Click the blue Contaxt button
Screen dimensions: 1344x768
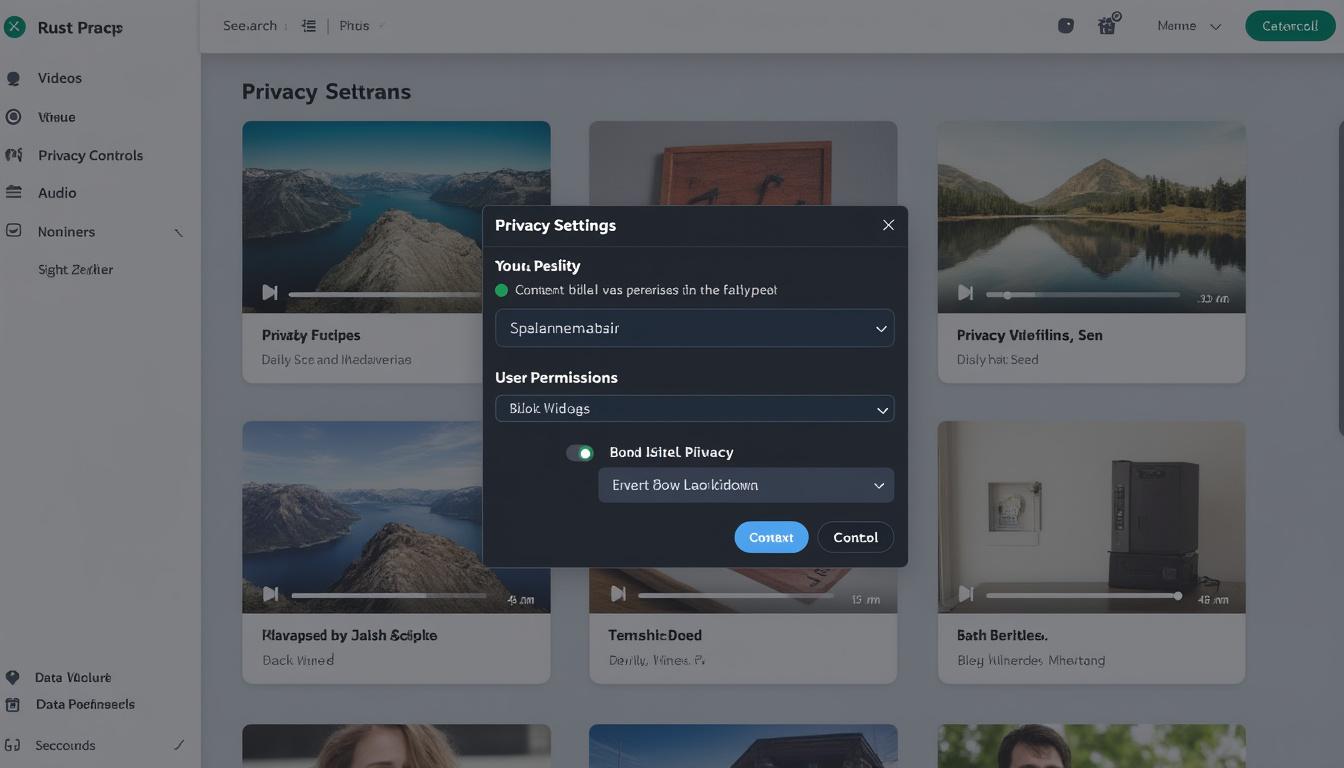[771, 537]
